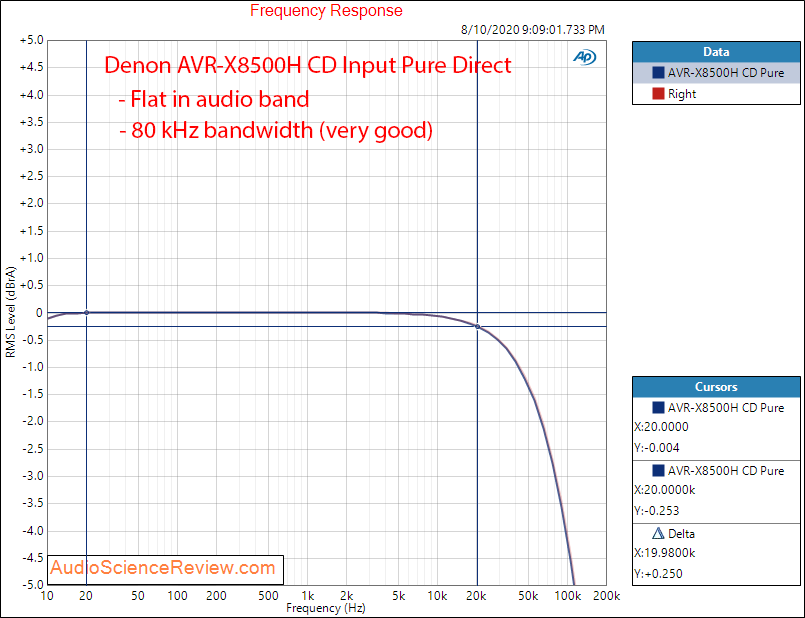Viewport: 805px width, 618px height.
Task: Click the 0 tick label on the y-axis
Action: pos(40,313)
